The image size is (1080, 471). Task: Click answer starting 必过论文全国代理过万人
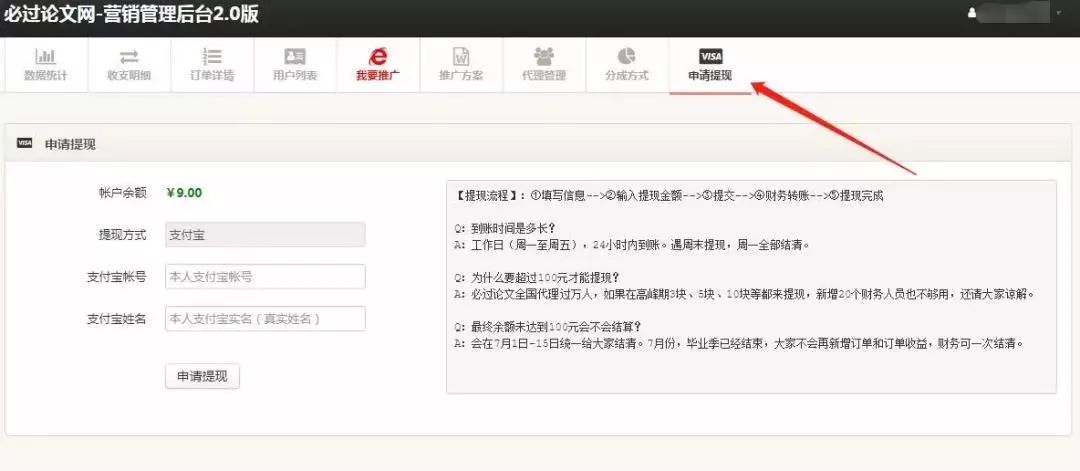coord(745,294)
